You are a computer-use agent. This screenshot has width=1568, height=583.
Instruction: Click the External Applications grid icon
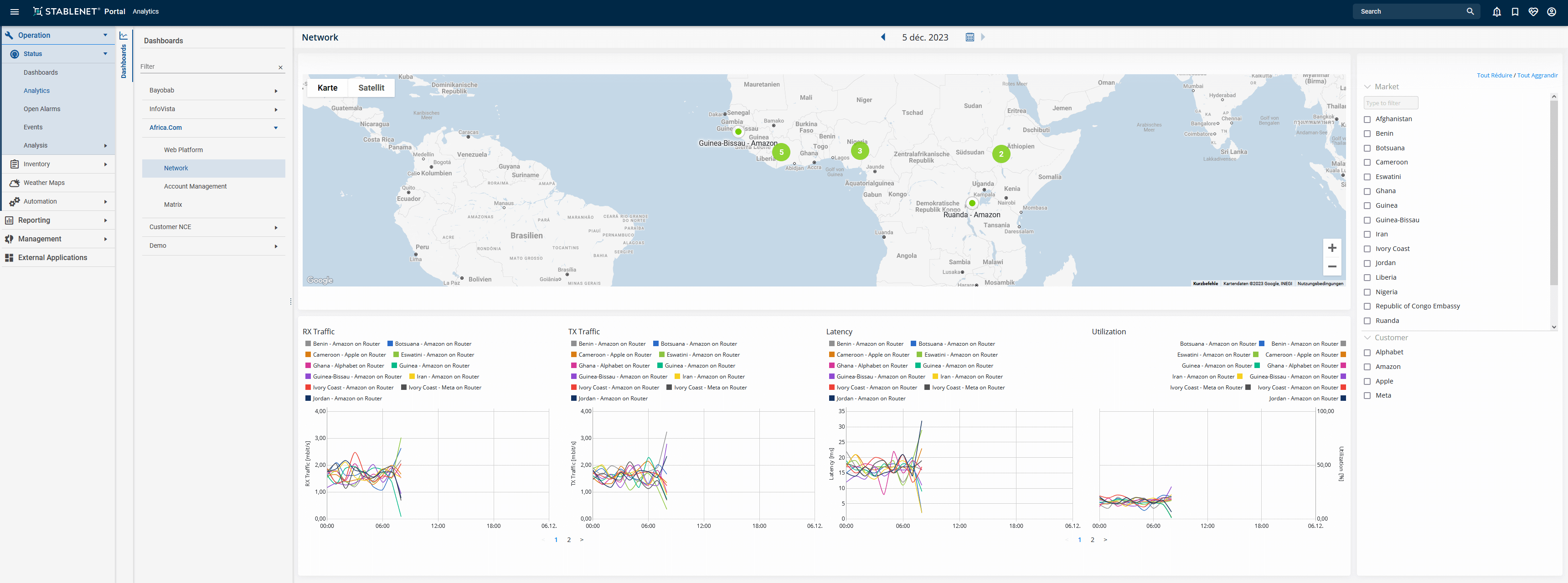pyautogui.click(x=9, y=258)
